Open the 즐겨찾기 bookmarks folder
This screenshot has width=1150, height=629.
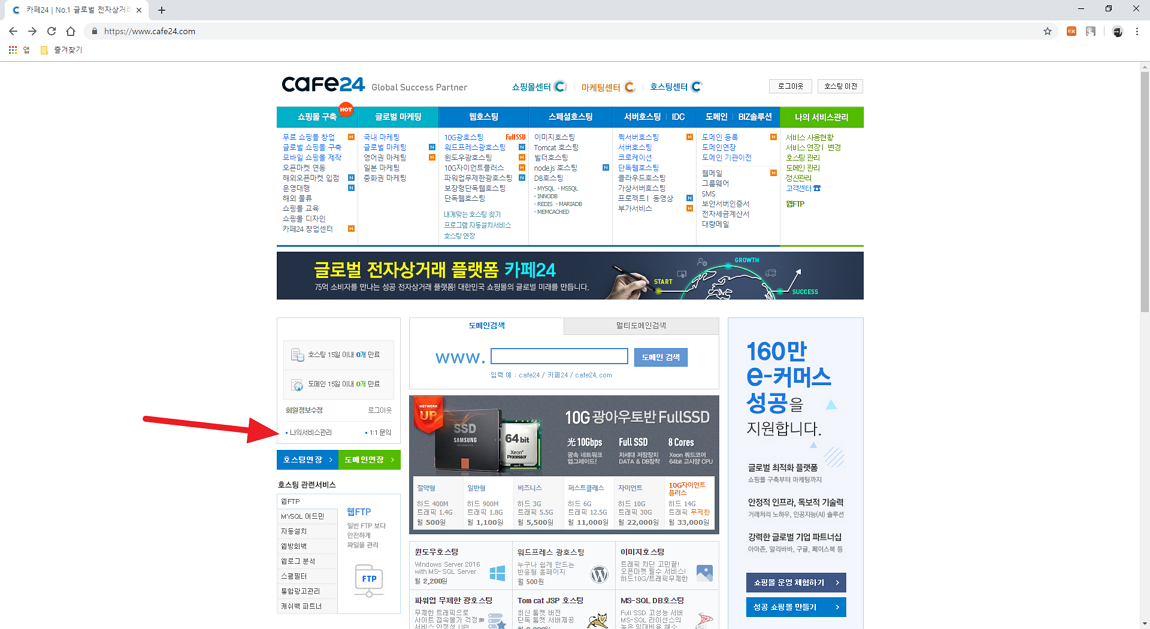click(61, 50)
